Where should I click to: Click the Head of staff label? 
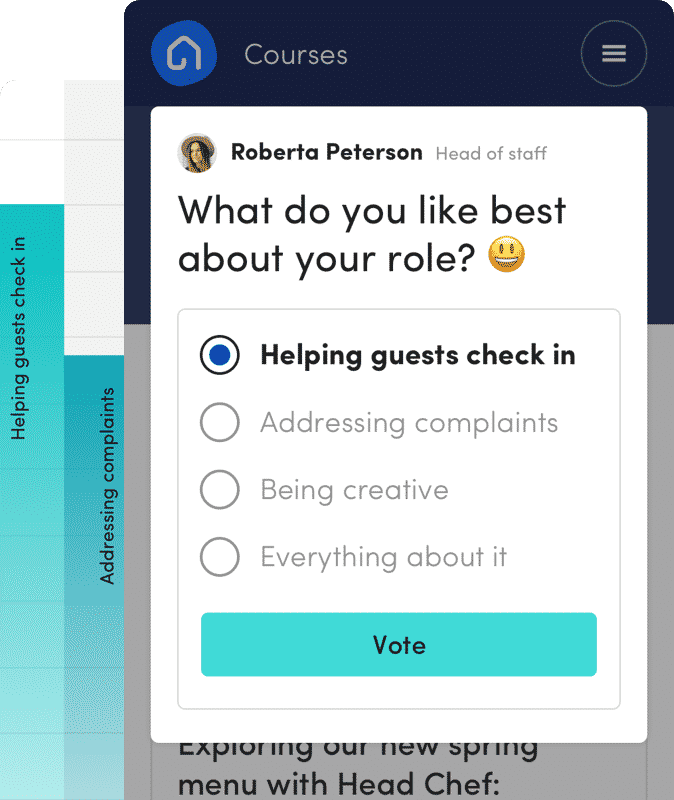(491, 154)
